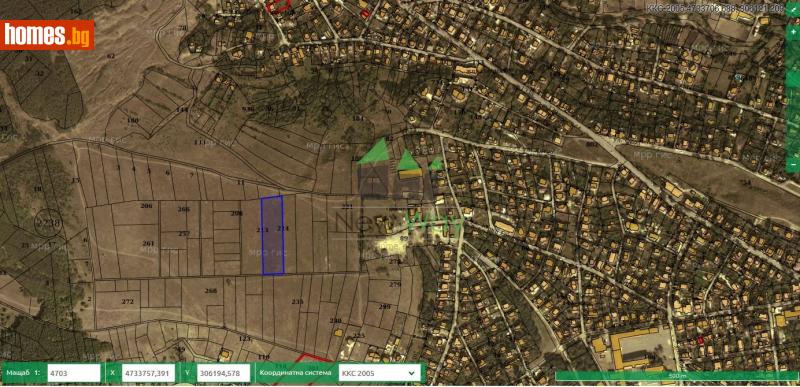800x387 pixels.
Task: Click parcel label 235
Action: tap(297, 302)
